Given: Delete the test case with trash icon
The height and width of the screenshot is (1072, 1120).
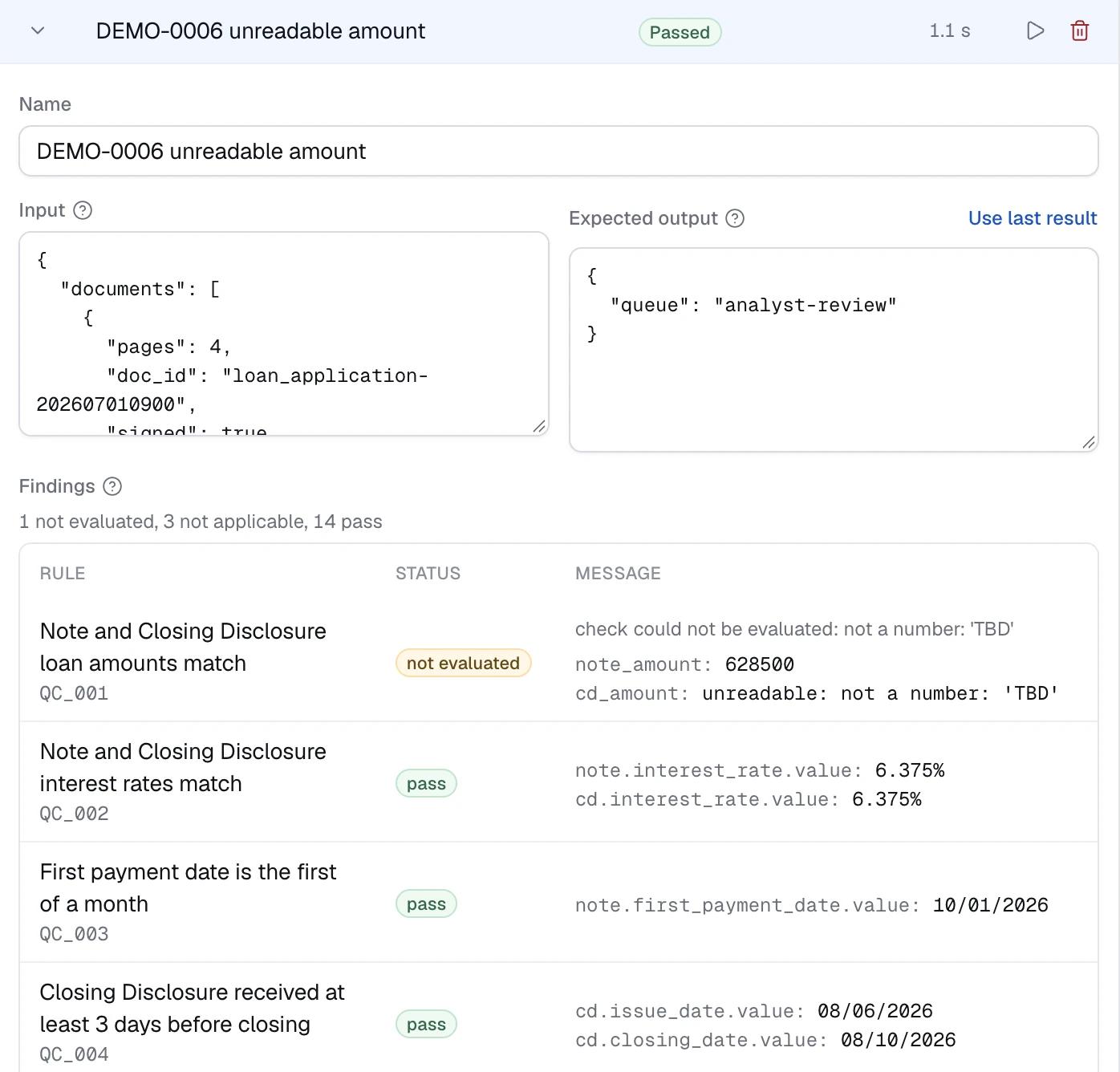Looking at the screenshot, I should click(x=1080, y=31).
